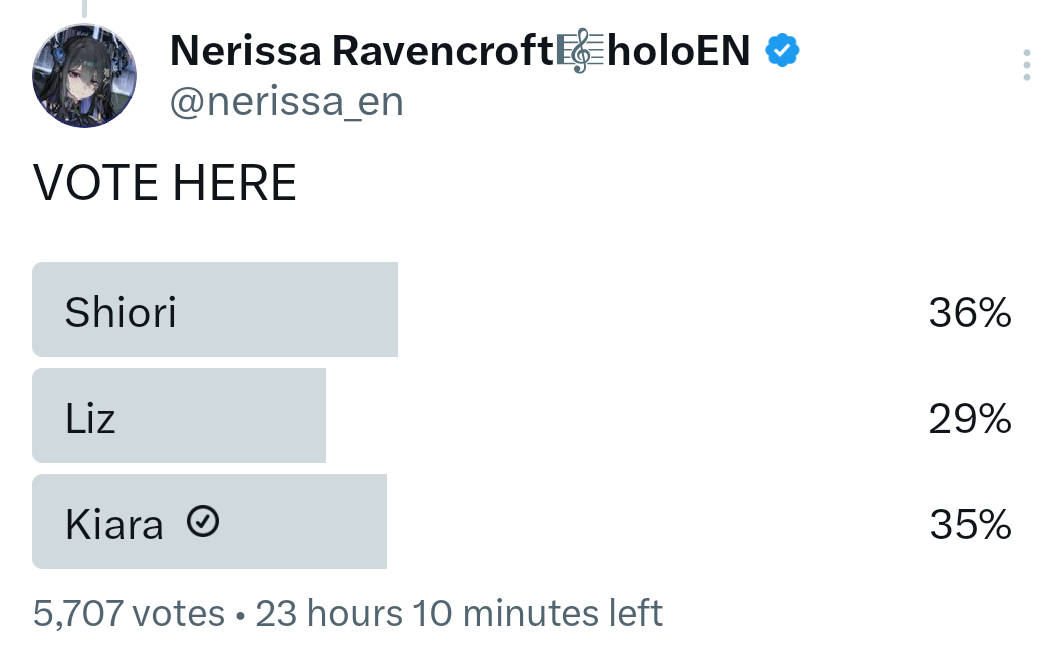Image resolution: width=1042 pixels, height=651 pixels.
Task: Click the 5,707 votes count text
Action: click(128, 612)
